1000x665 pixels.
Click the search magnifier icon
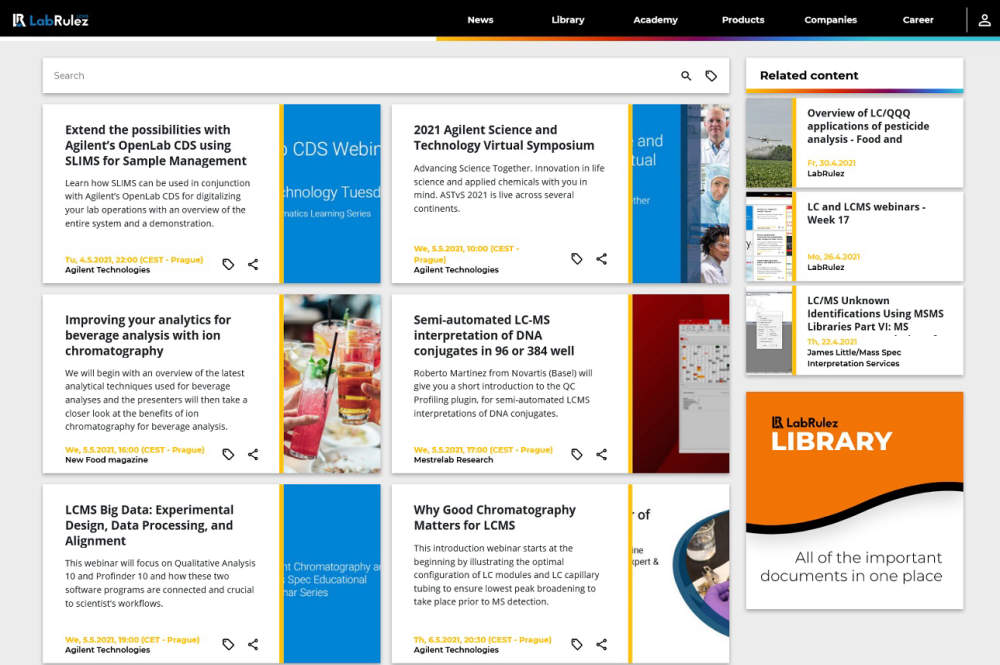click(x=686, y=76)
